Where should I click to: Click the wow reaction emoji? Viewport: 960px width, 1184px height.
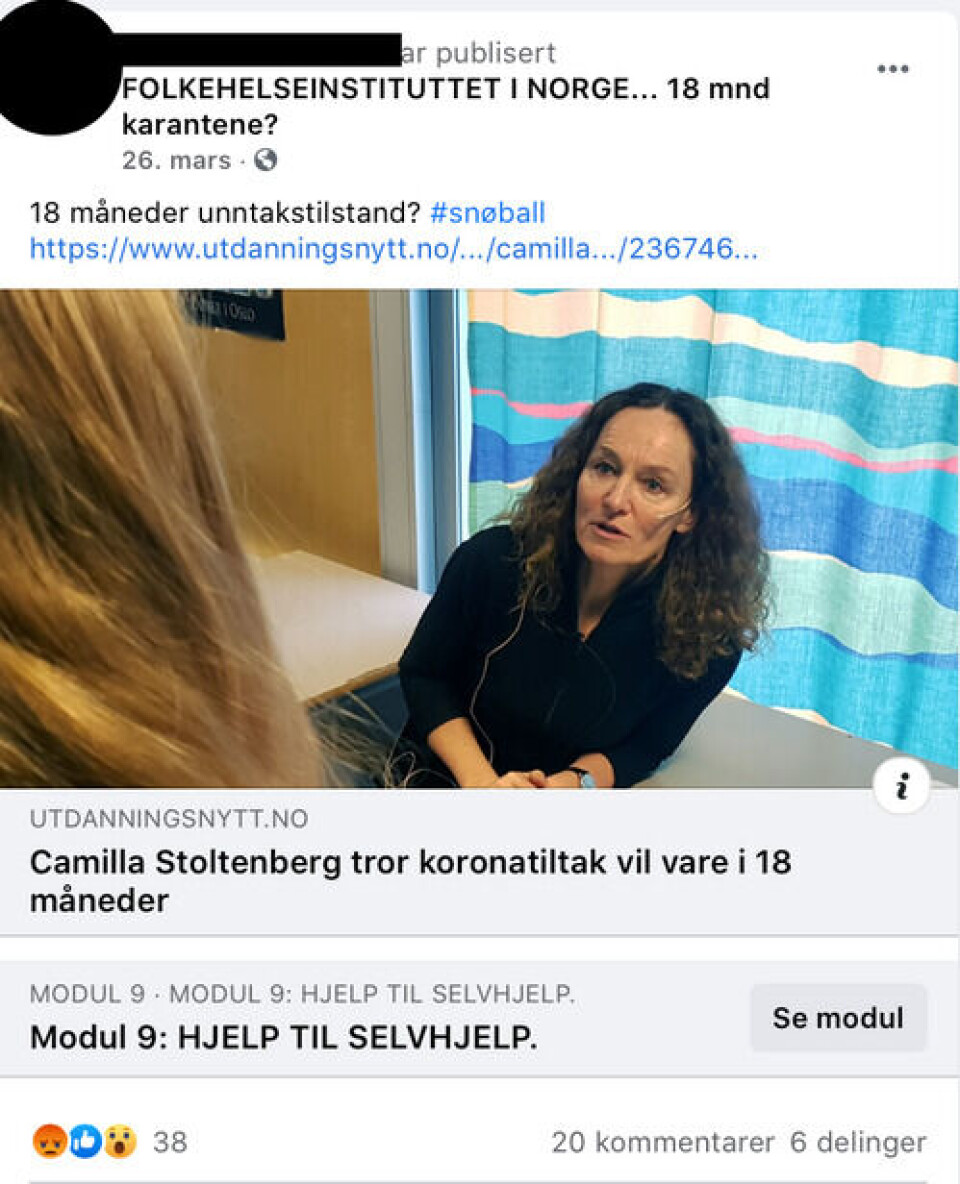(x=120, y=1141)
